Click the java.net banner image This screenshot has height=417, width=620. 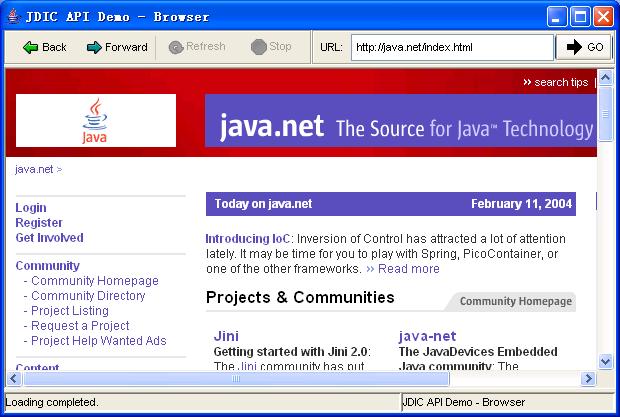[401, 121]
